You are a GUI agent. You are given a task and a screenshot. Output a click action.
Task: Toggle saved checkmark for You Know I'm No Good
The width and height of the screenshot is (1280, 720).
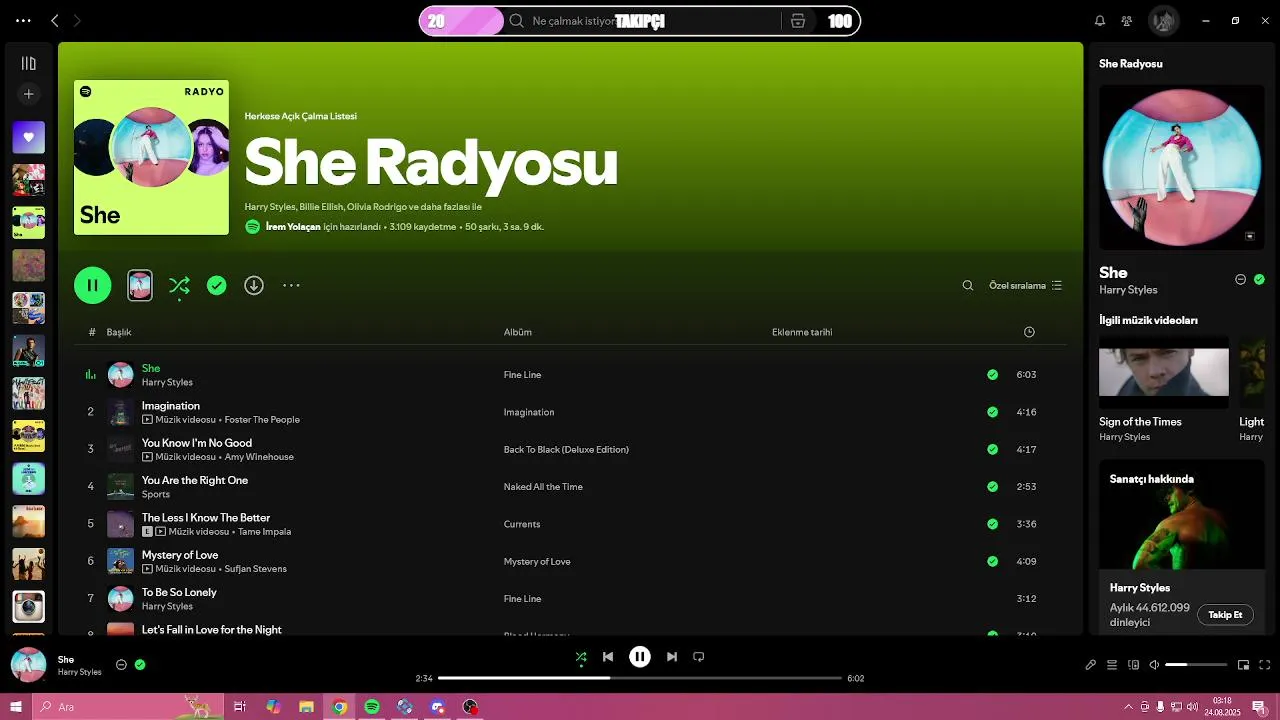[992, 450]
